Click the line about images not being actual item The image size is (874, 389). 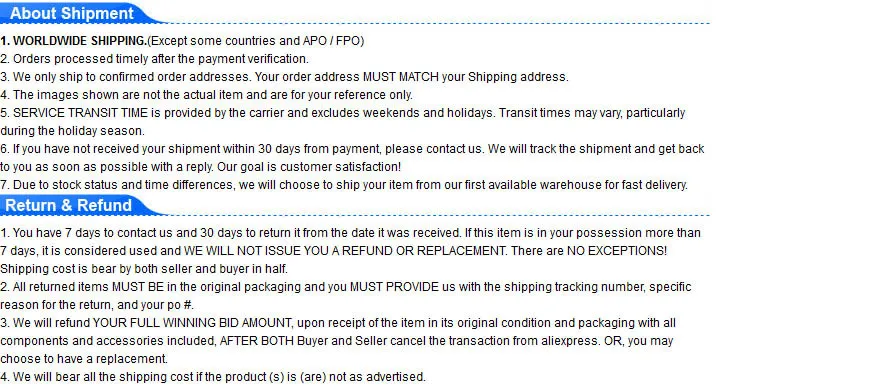coord(206,95)
